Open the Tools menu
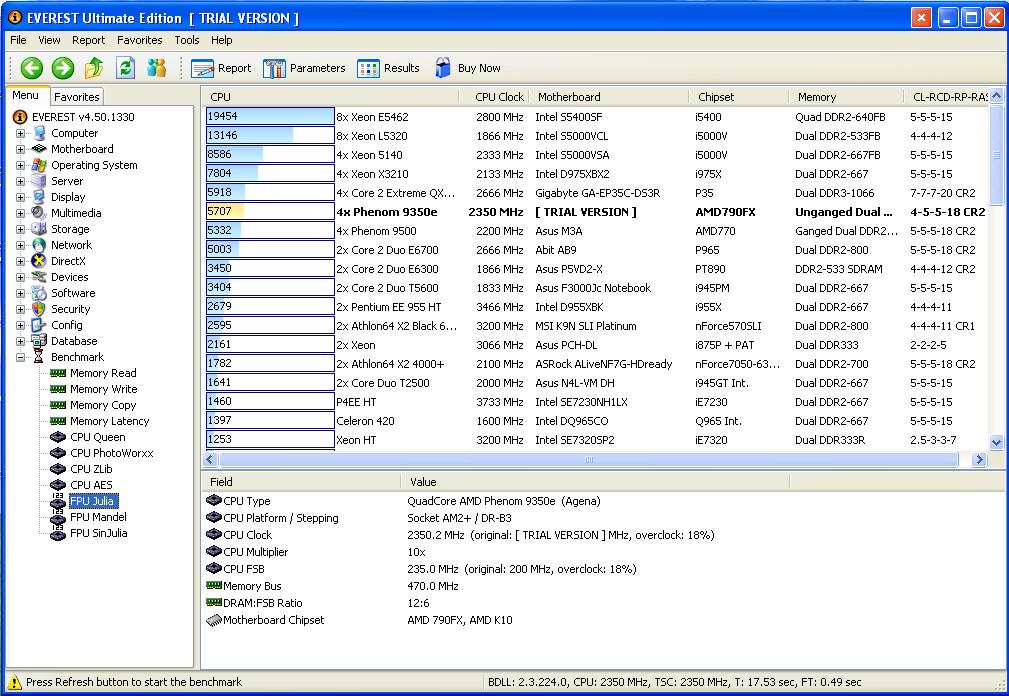 187,40
